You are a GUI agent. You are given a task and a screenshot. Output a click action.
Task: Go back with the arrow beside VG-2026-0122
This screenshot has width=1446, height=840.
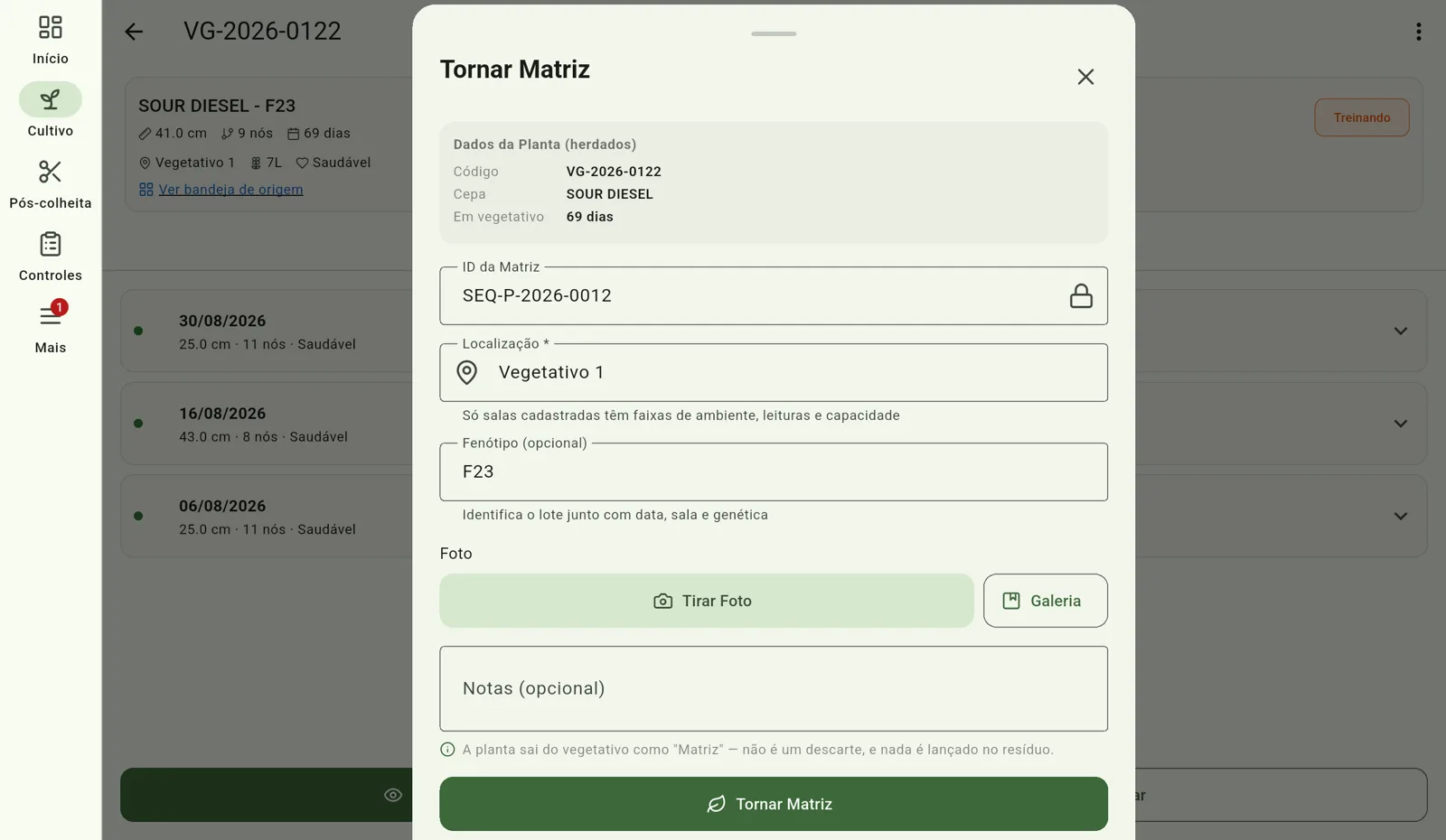coord(134,32)
